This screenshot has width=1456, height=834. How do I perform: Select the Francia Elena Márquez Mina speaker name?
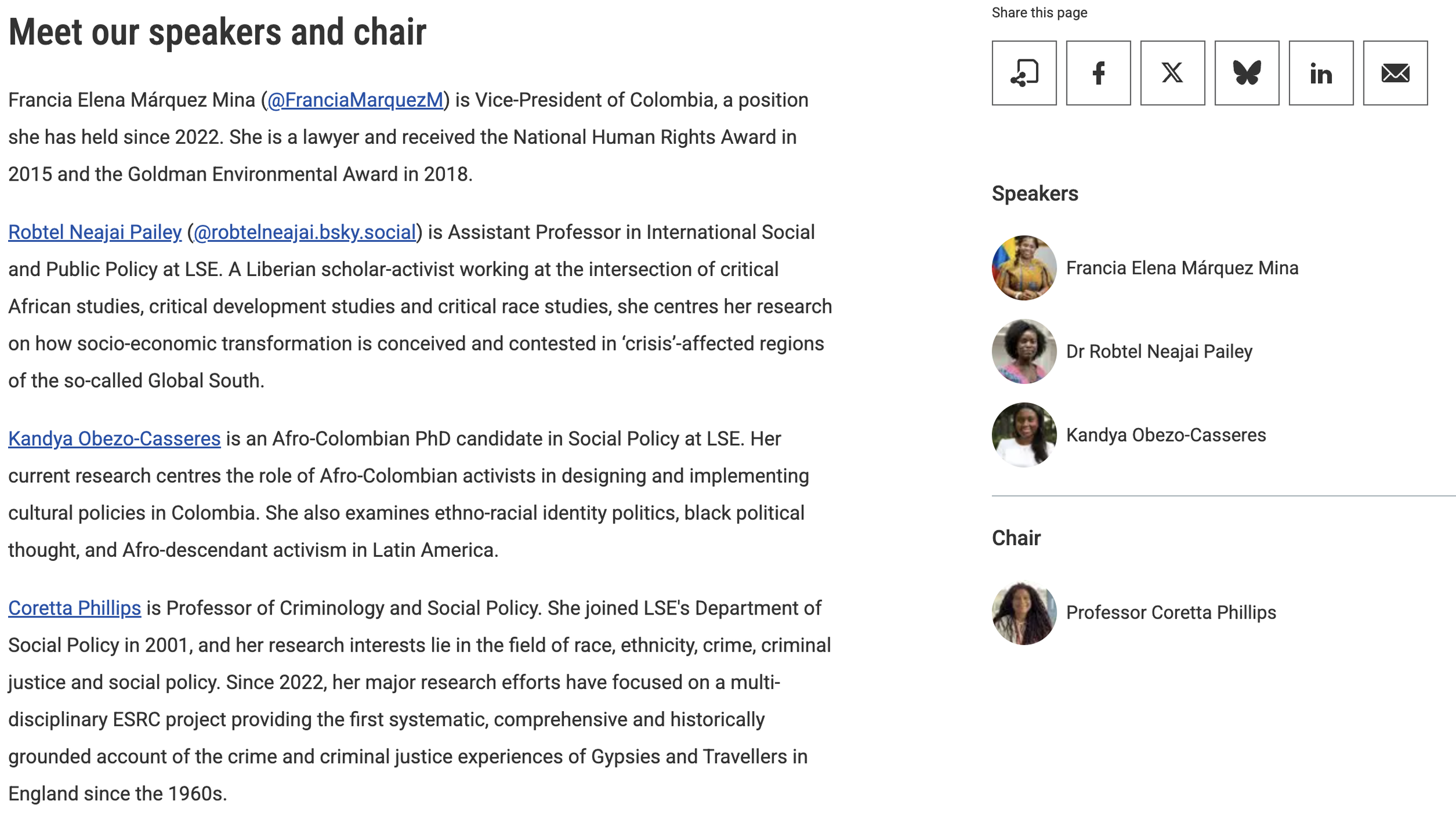(x=1182, y=268)
